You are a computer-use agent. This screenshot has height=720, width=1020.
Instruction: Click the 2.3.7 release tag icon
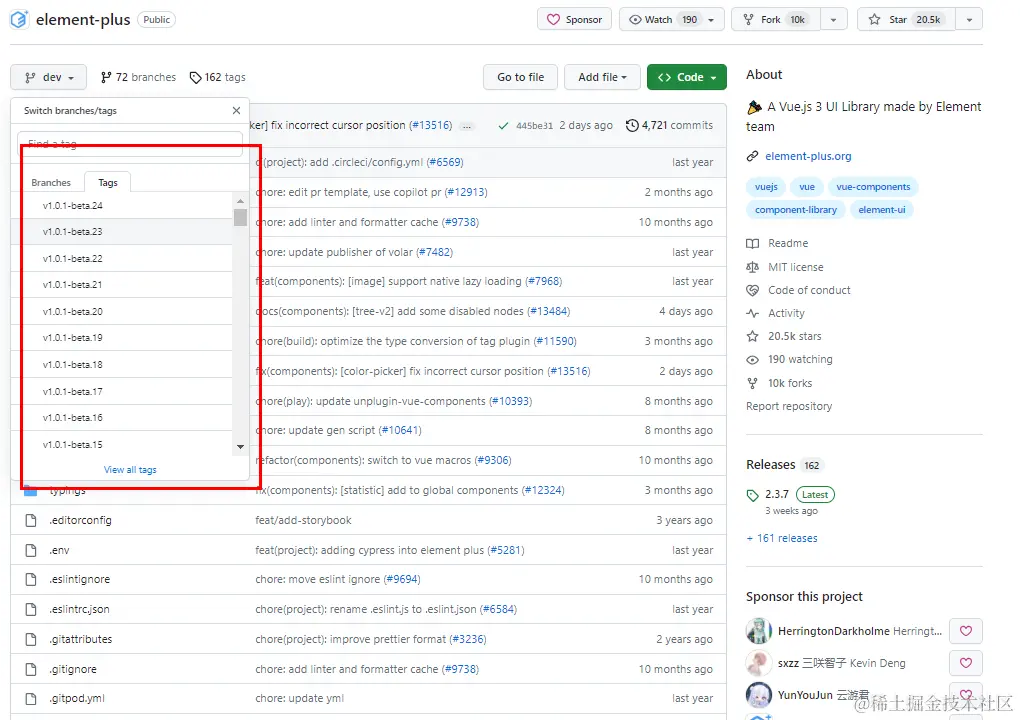point(753,495)
